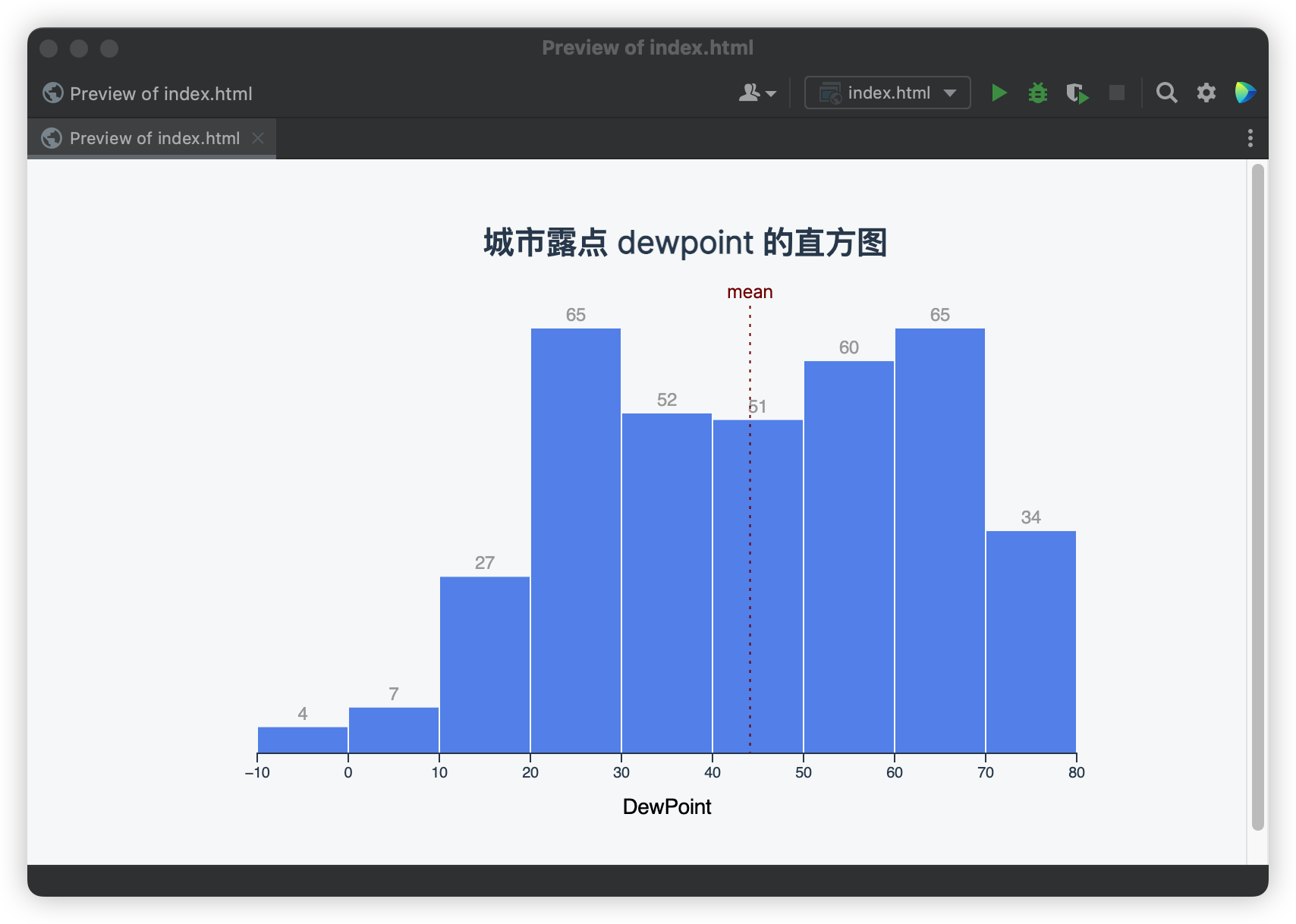The image size is (1296, 924).
Task: Click the first bar labeled 65 (20–30)
Action: coord(576,540)
